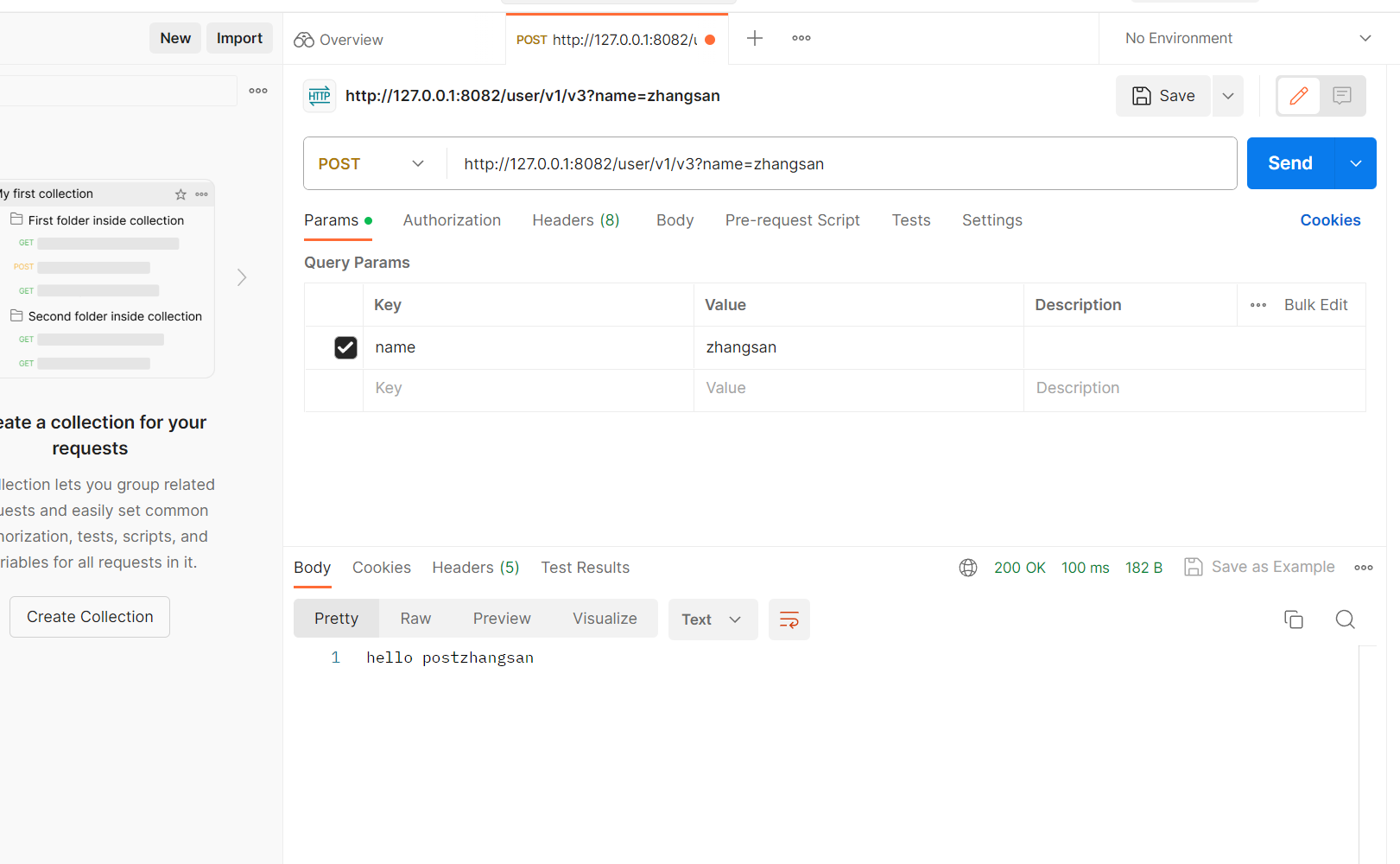Image resolution: width=1400 pixels, height=864 pixels.
Task: Search response with magnifier icon
Action: pyautogui.click(x=1345, y=619)
